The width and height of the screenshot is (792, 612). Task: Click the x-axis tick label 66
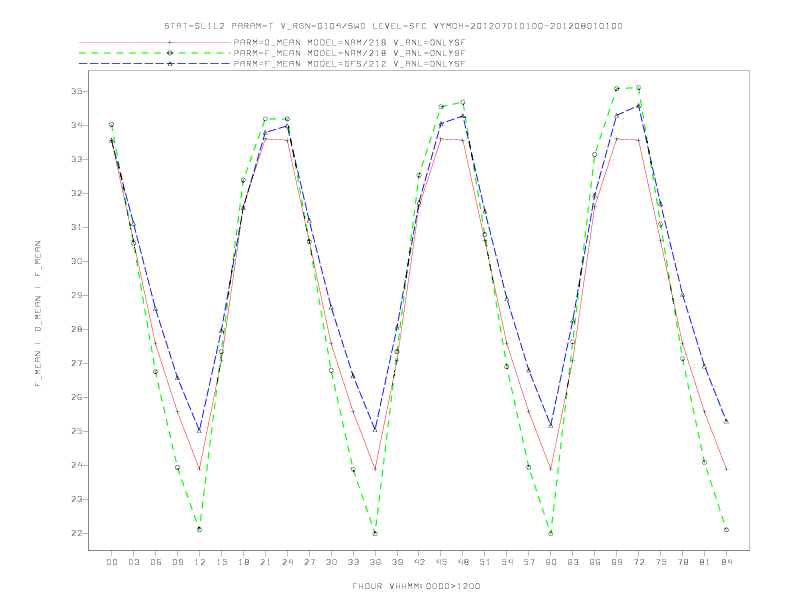(595, 562)
